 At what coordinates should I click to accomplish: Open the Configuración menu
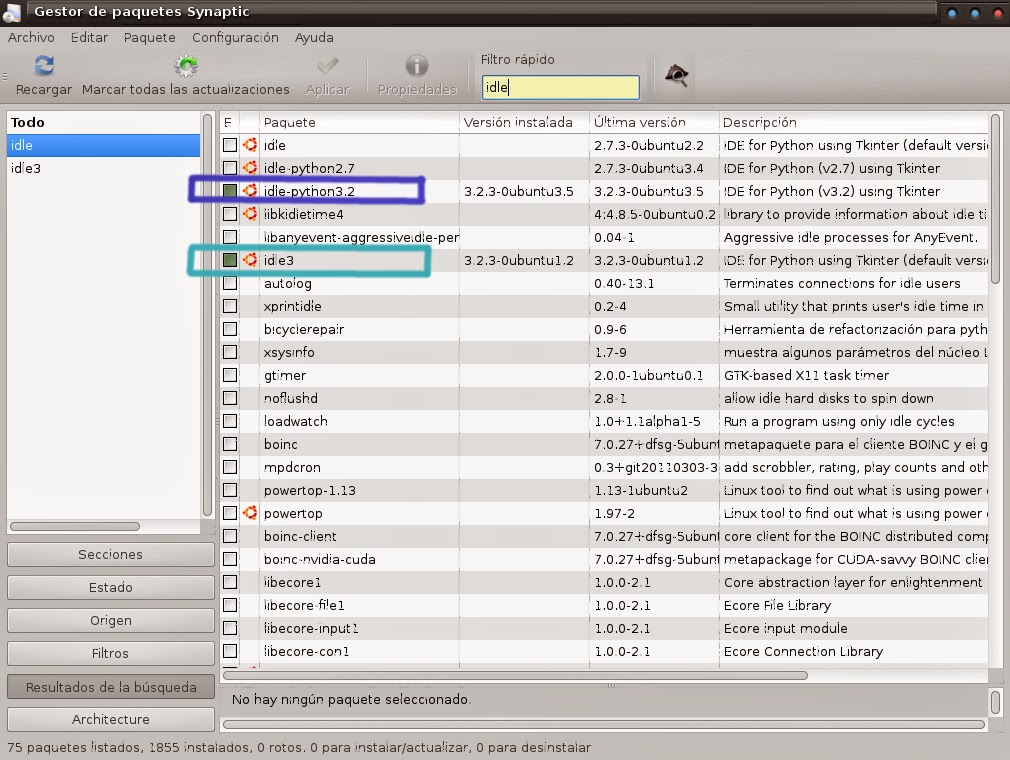click(234, 37)
